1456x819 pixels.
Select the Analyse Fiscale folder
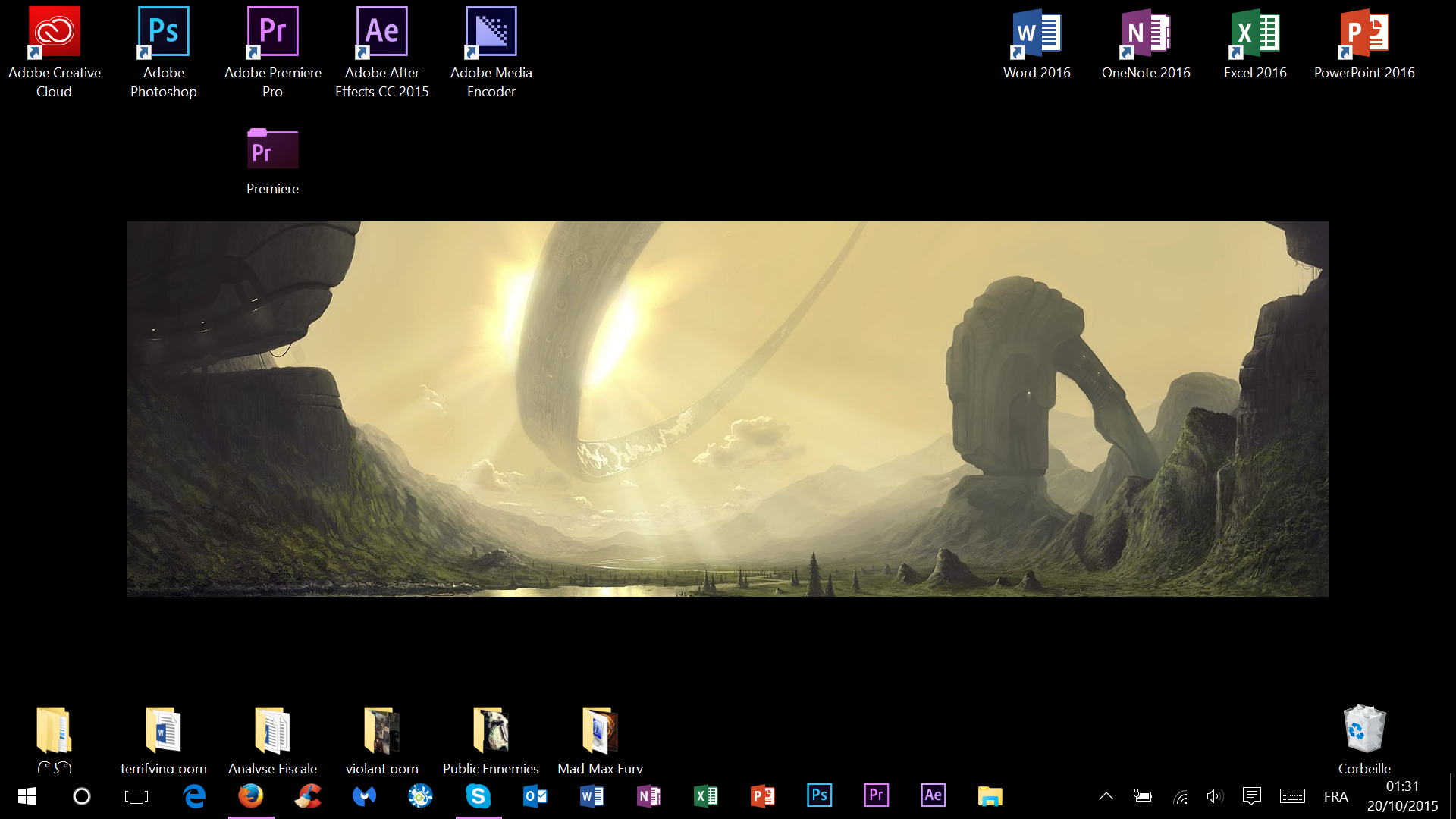tap(273, 739)
